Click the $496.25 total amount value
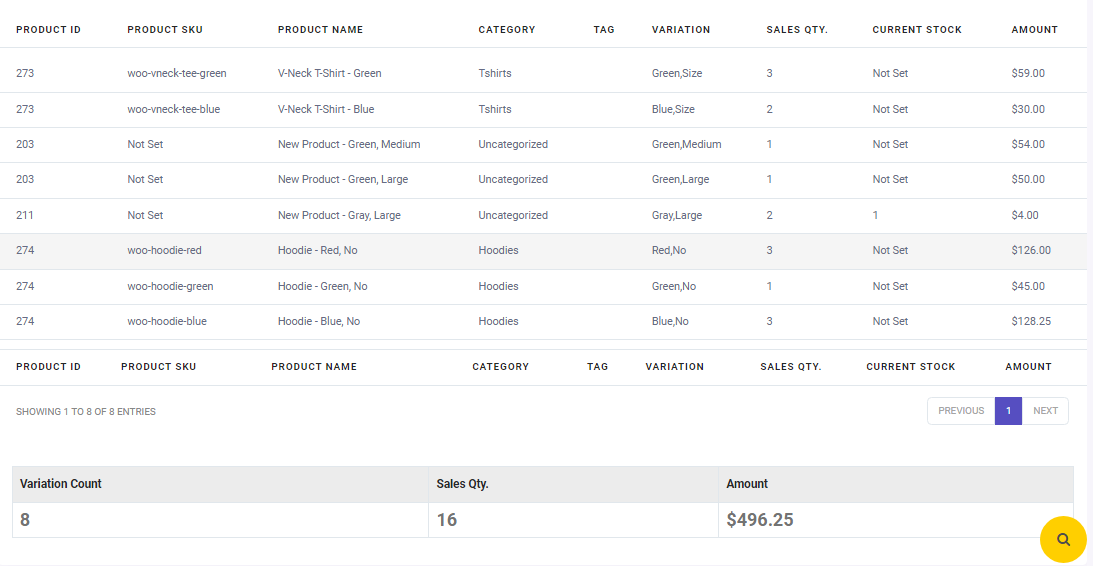 coord(760,520)
